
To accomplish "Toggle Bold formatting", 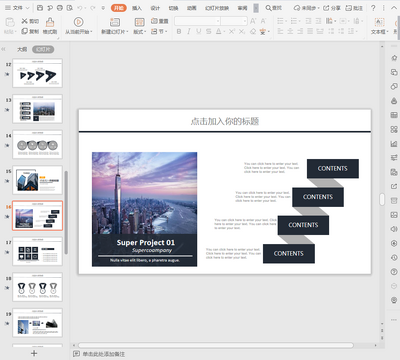I will click(x=179, y=31).
